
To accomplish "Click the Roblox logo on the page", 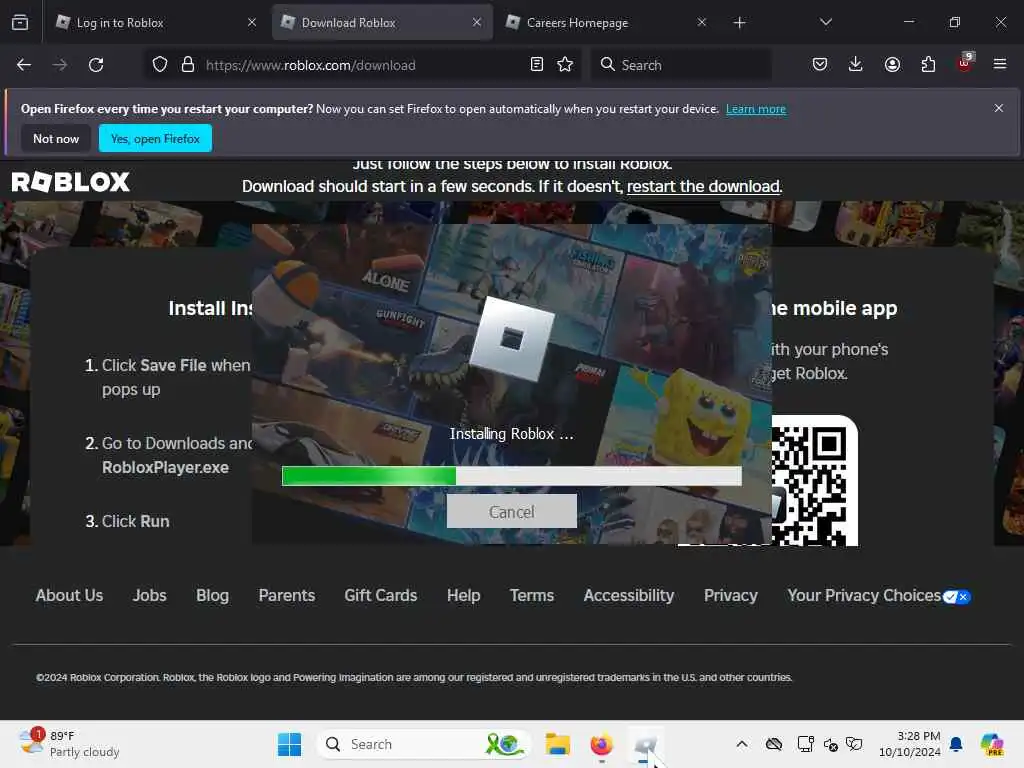I will point(71,182).
